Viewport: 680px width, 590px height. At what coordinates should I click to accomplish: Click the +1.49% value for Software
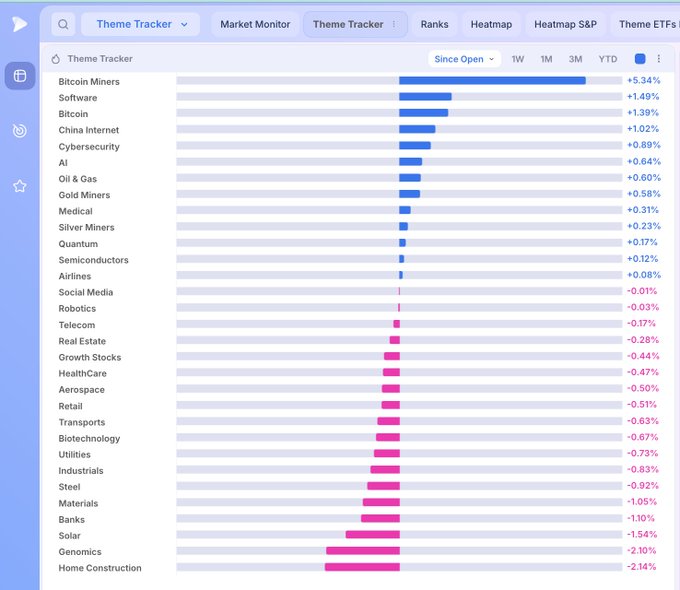pos(643,96)
